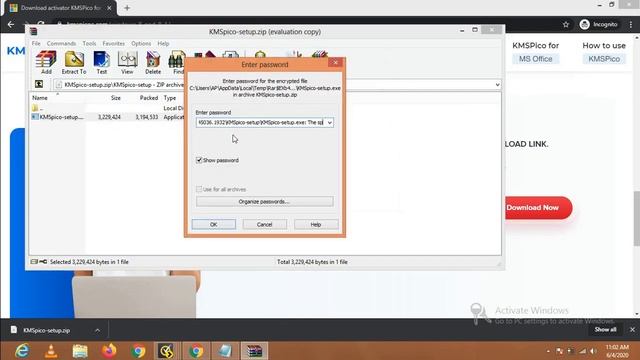Viewport: 640px width, 360px height.
Task: Open the File menu in WinRAR
Action: click(x=36, y=43)
